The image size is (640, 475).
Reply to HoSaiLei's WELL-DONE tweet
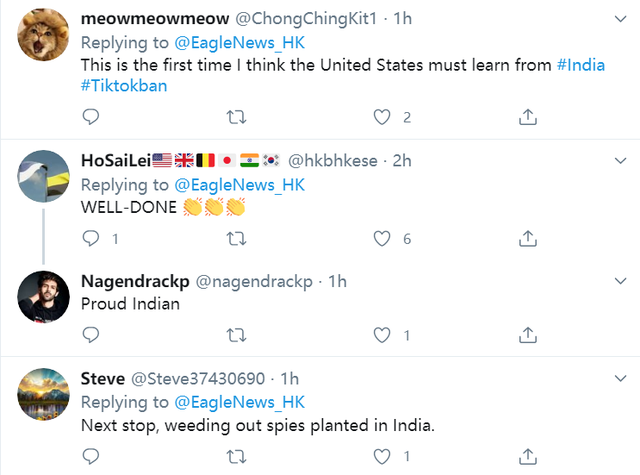(90, 238)
